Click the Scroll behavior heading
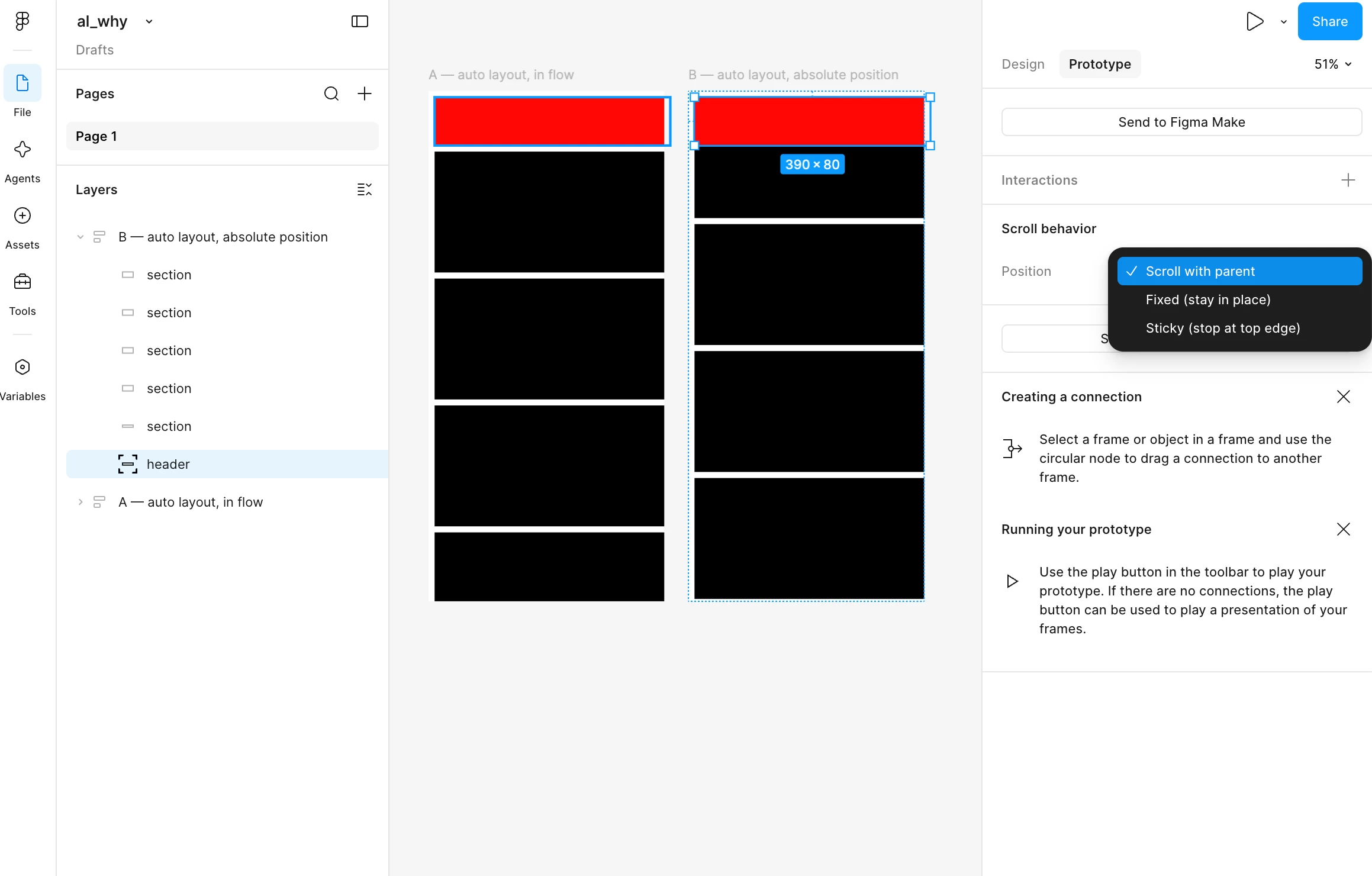1372x876 pixels. click(1049, 228)
